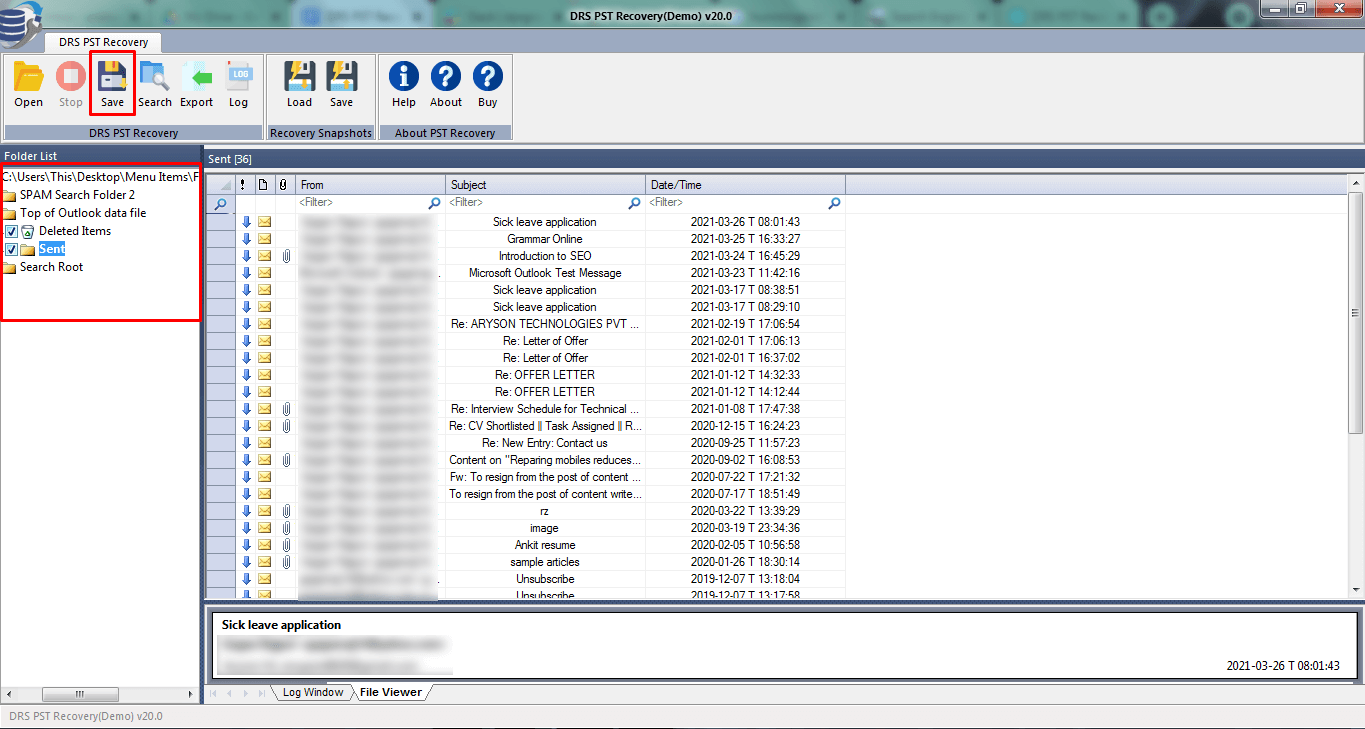Select date 2021-01-08 T 17:47:38 cell
Viewport: 1365px width, 729px height.
point(745,409)
